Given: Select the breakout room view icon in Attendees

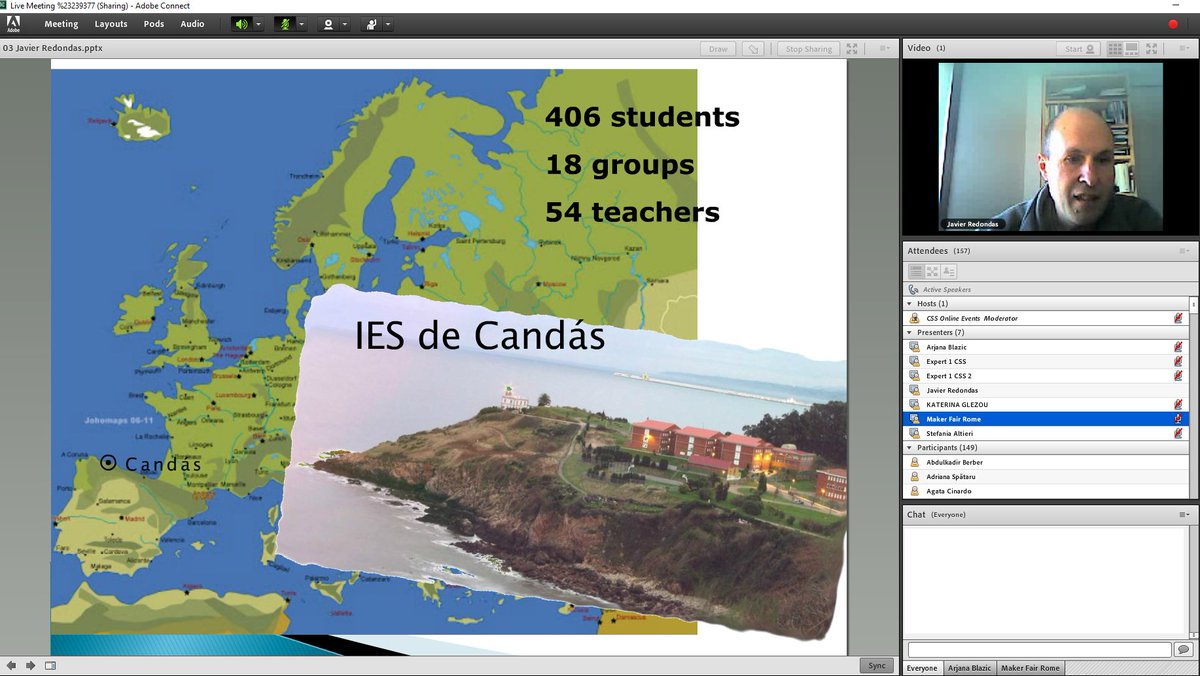Looking at the screenshot, I should [x=931, y=270].
